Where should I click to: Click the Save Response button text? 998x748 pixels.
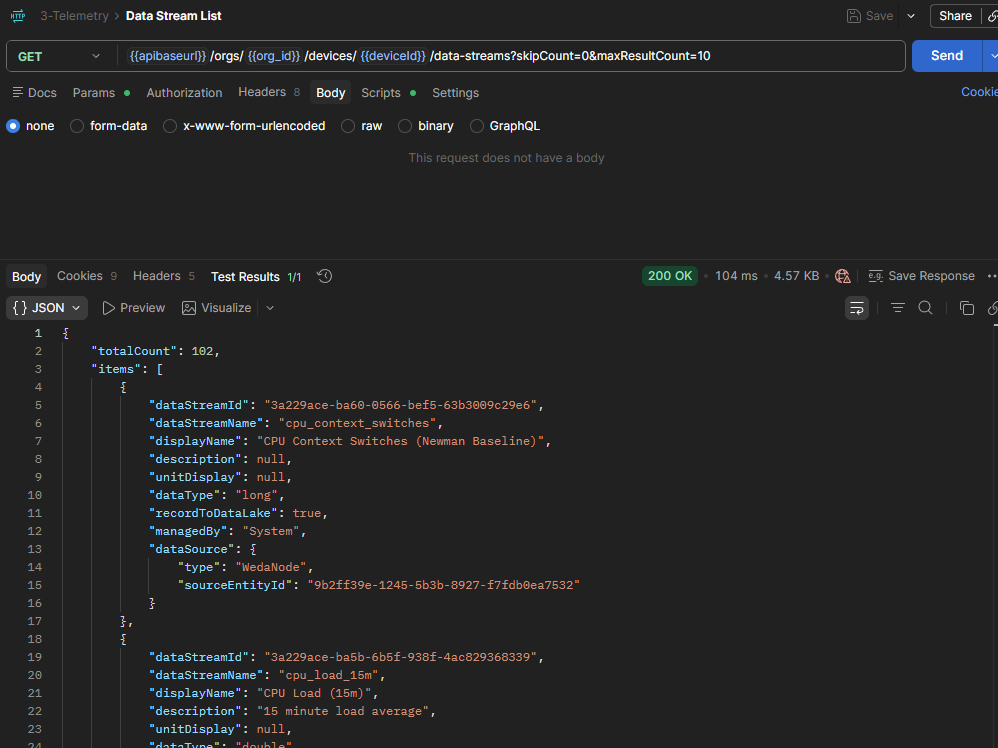click(931, 276)
